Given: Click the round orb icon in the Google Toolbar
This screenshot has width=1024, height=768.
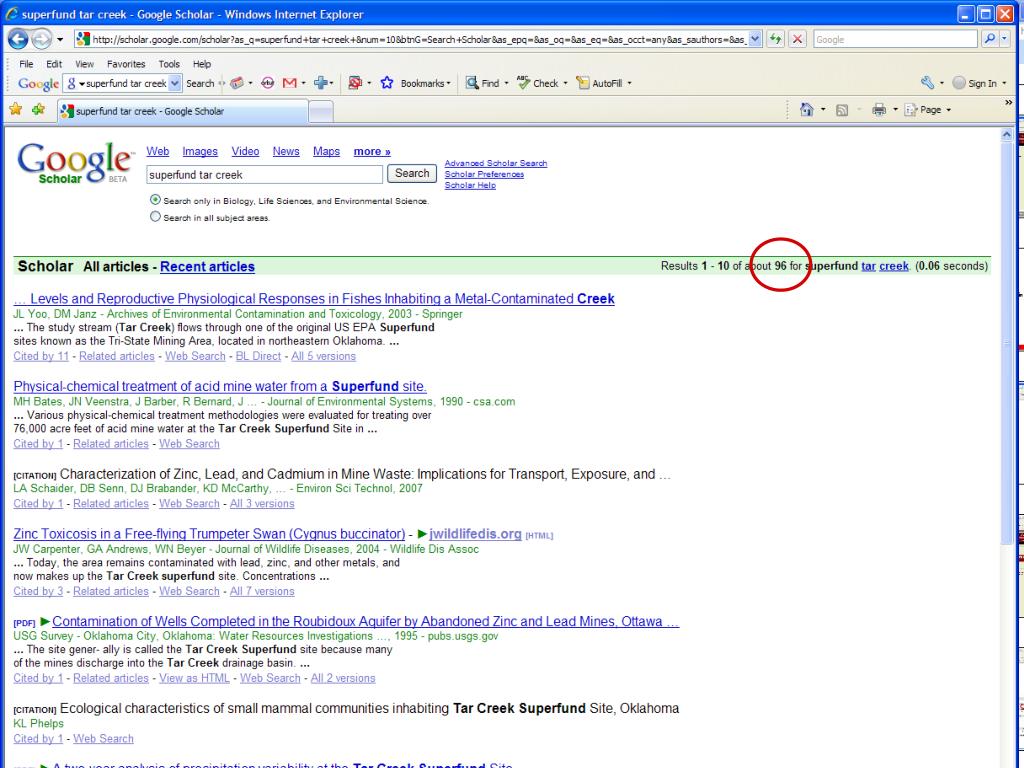Looking at the screenshot, I should pos(267,83).
